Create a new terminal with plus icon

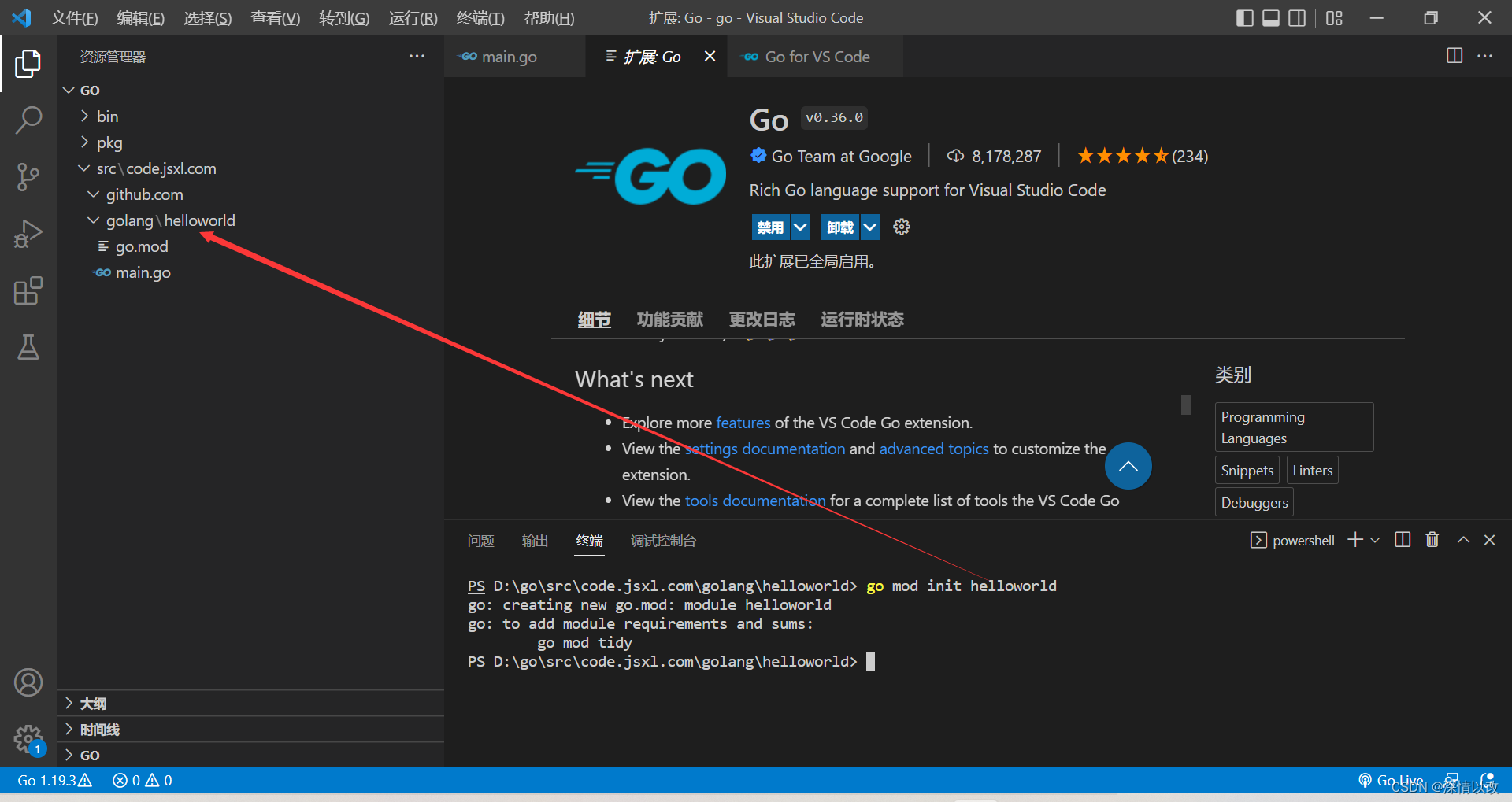pyautogui.click(x=1355, y=540)
